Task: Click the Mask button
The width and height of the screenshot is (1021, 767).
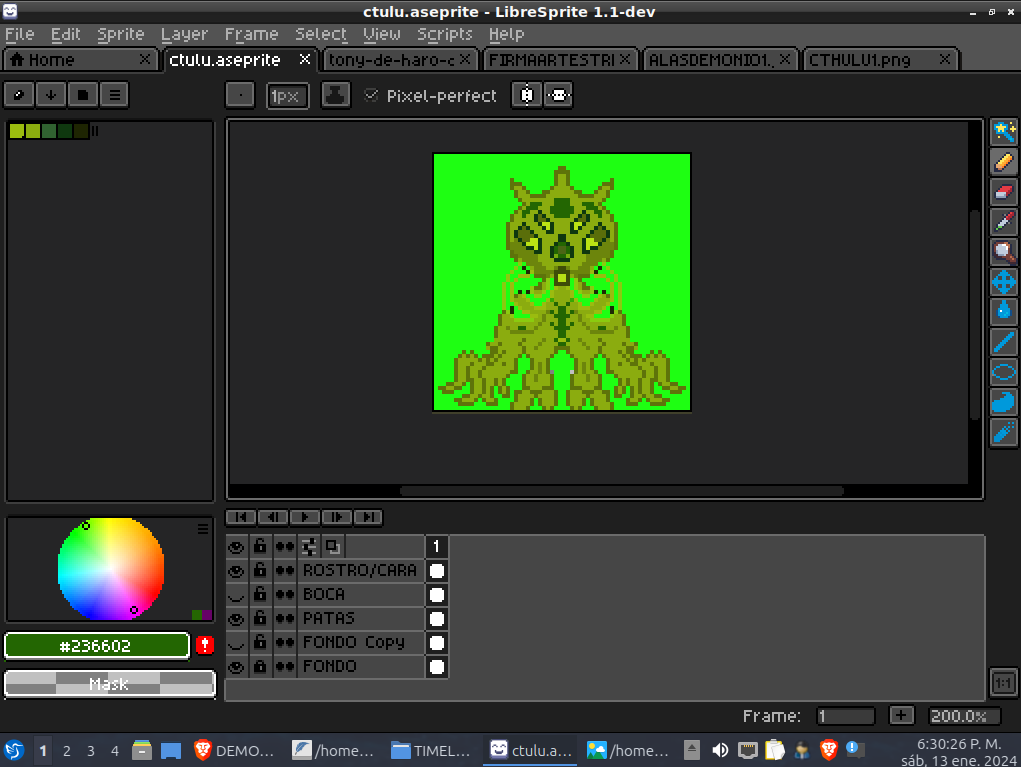Action: click(x=109, y=684)
